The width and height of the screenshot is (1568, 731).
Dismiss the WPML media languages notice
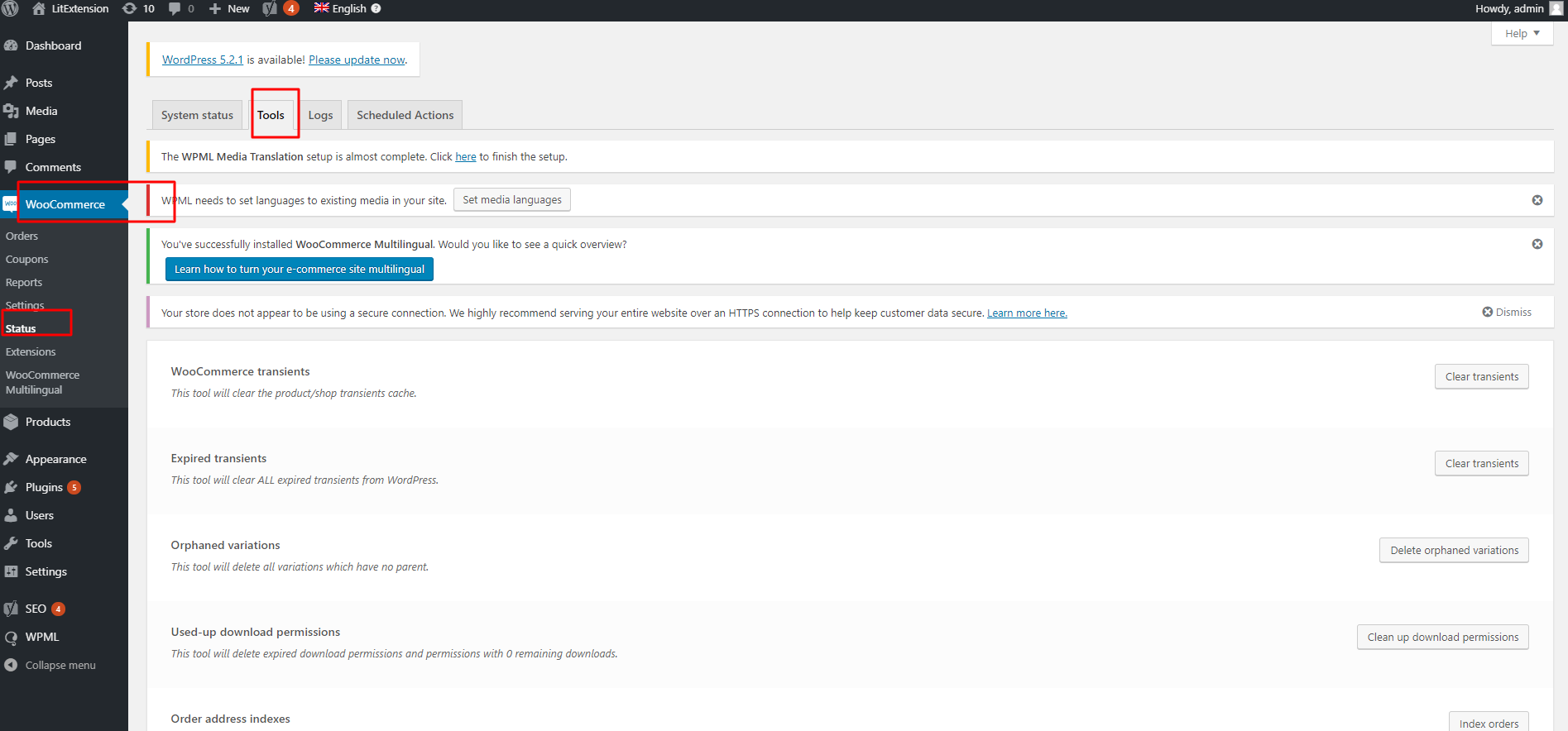tap(1537, 200)
